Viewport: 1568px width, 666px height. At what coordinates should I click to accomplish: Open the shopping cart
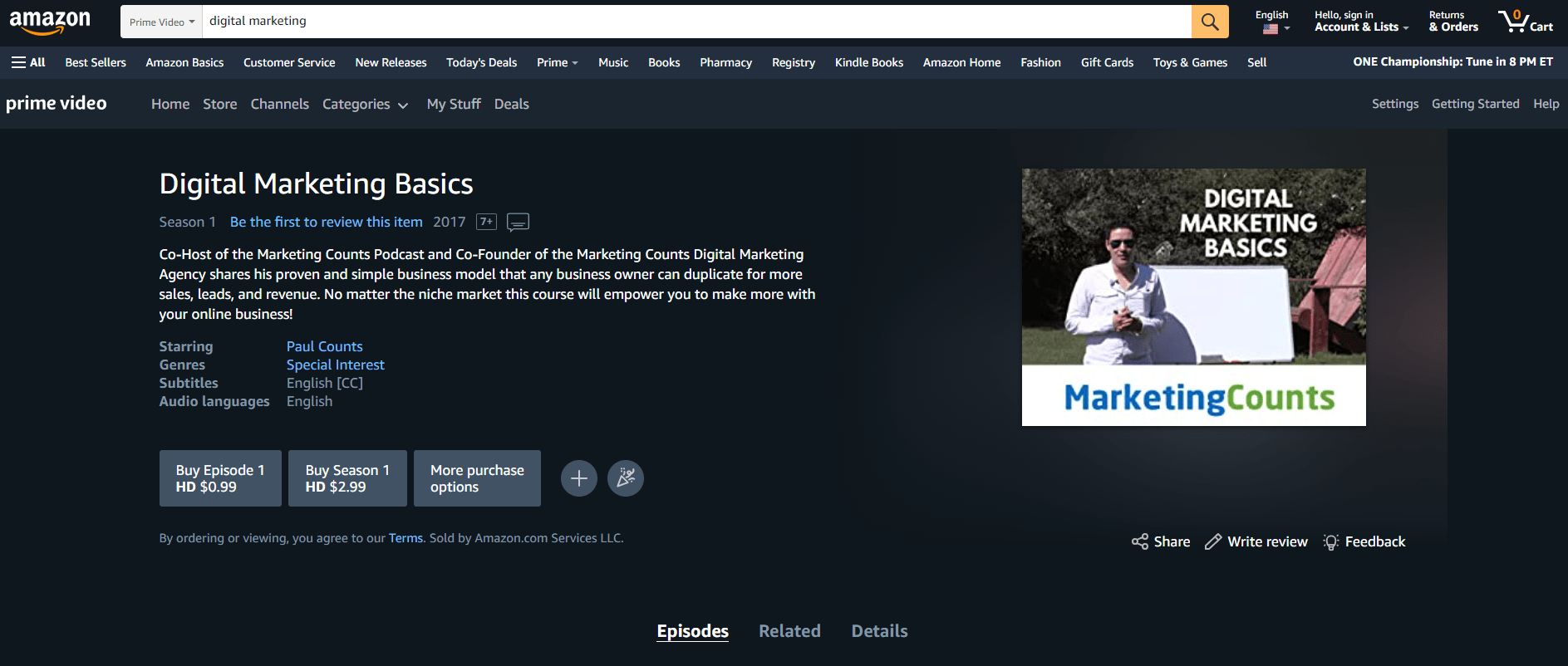[x=1525, y=22]
